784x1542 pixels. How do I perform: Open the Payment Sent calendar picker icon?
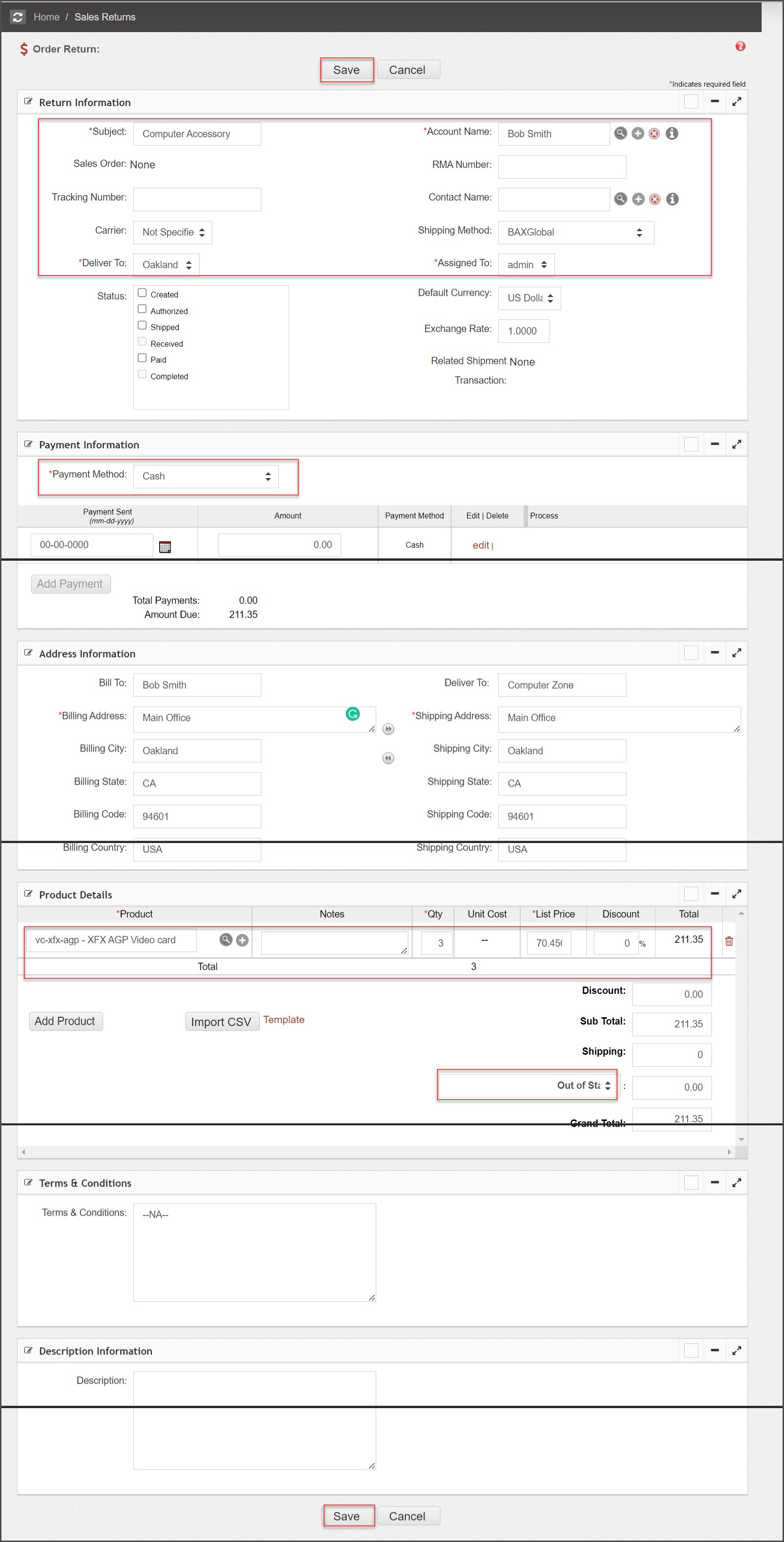[164, 547]
